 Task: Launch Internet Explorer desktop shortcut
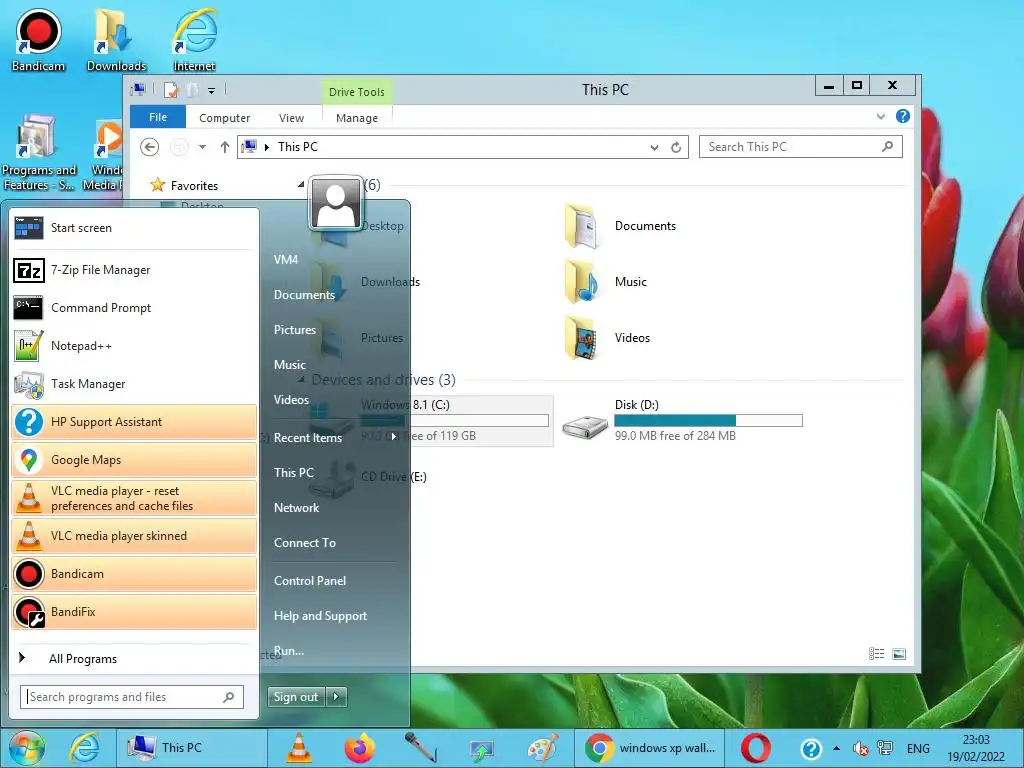pos(194,40)
